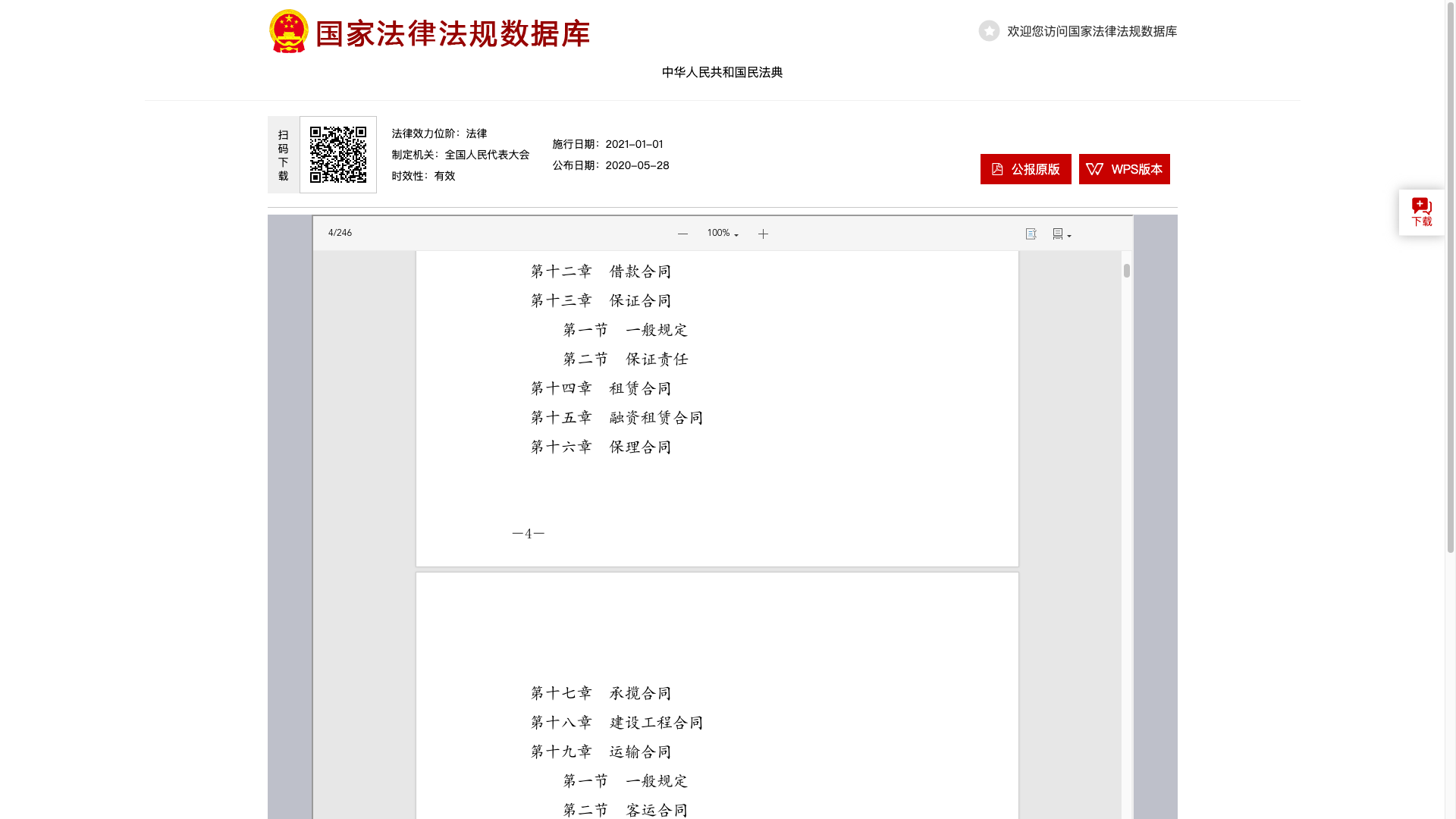Click the 中华人民共和国民法典 document title

click(722, 72)
